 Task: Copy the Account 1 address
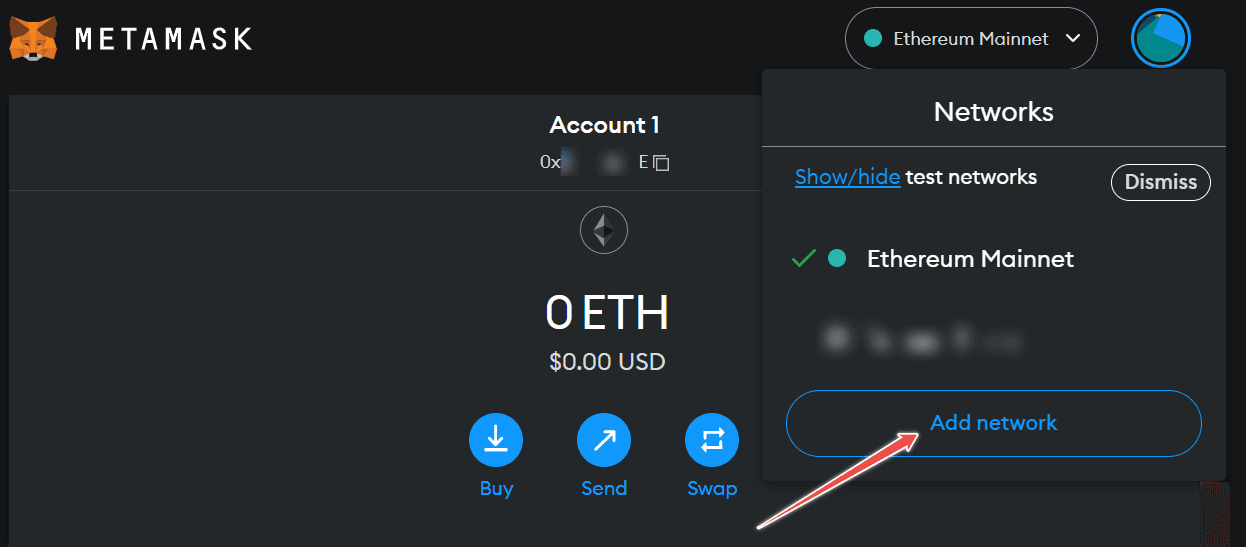pyautogui.click(x=661, y=162)
